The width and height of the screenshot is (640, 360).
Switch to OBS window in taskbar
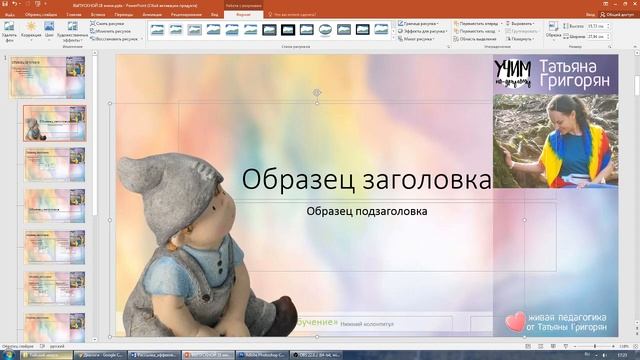tap(316, 355)
